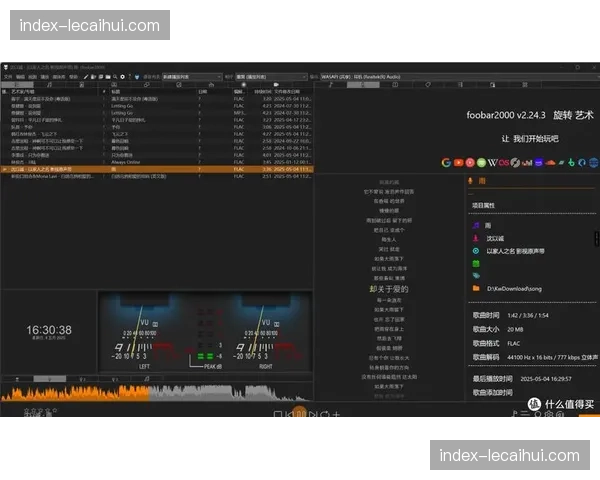The width and height of the screenshot is (600, 480).
Task: Open the Wikipedia W icon
Action: tap(492, 162)
